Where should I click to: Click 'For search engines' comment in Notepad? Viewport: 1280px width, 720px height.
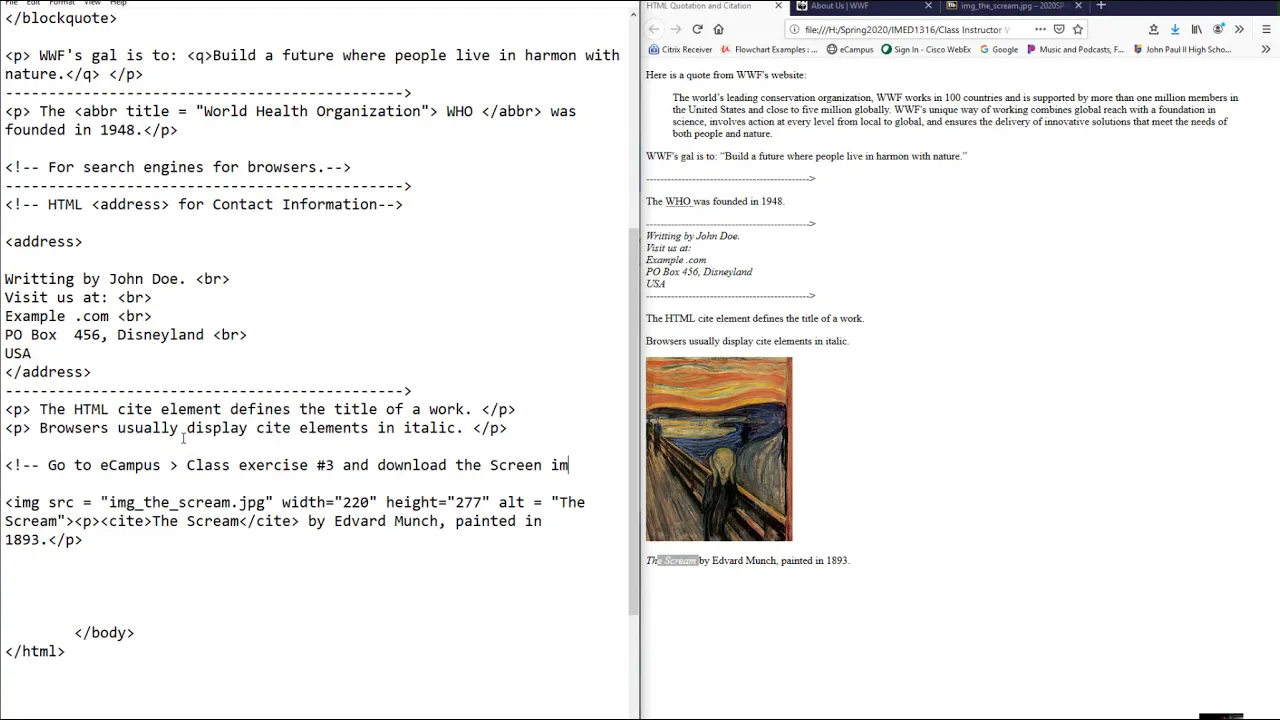tap(178, 168)
